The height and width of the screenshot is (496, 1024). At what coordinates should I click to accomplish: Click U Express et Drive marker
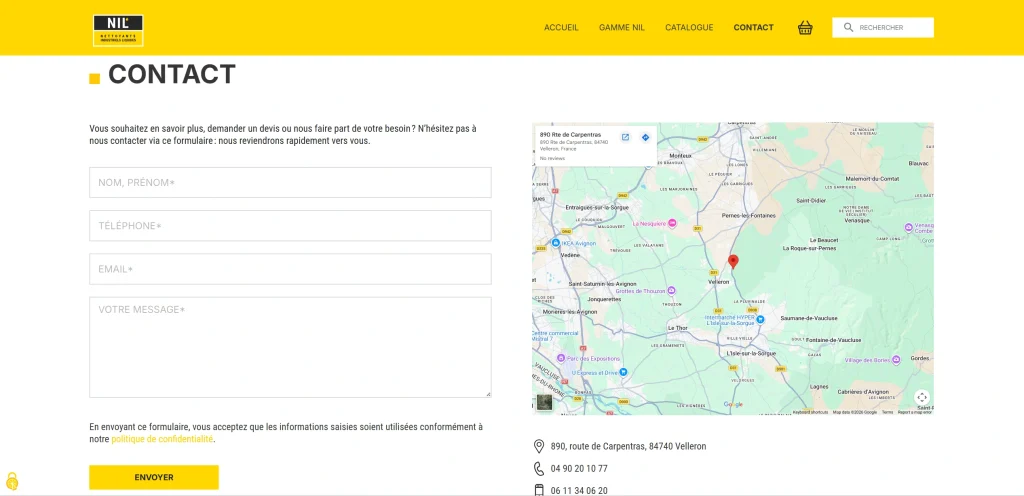[623, 372]
